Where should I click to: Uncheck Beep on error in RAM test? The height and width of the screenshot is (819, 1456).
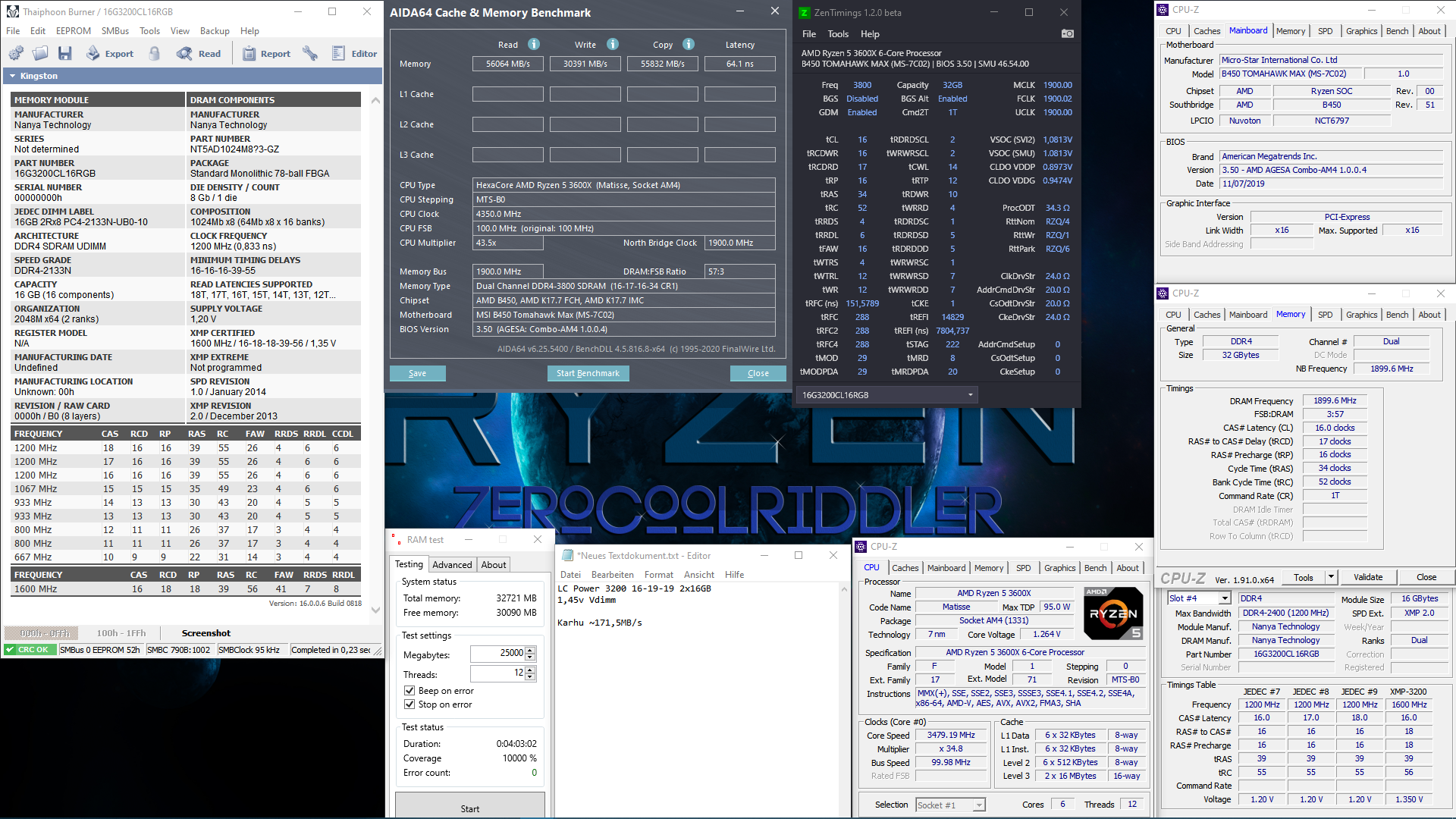pos(409,690)
